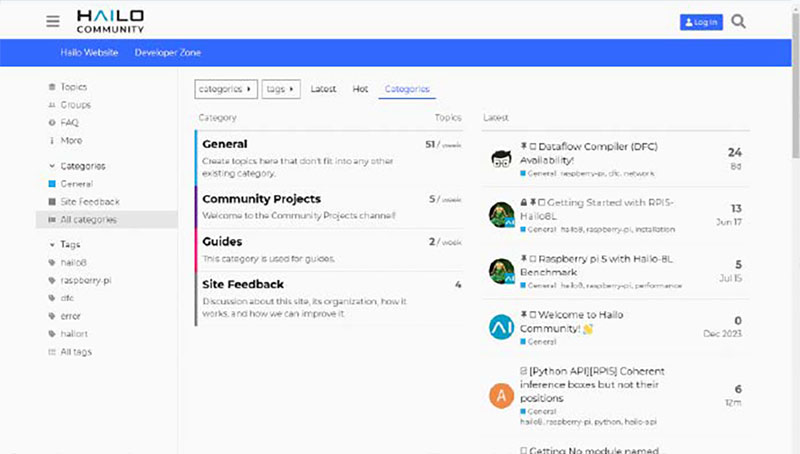
Task: Click the Log In button
Action: click(701, 22)
